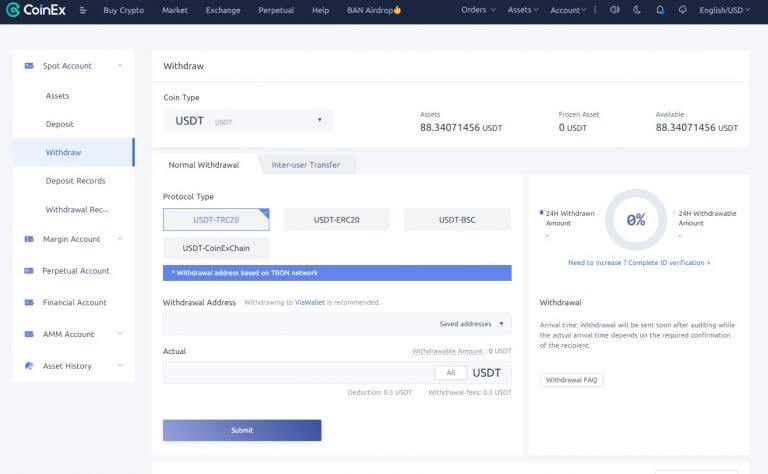768x474 pixels.
Task: Open the notifications bell icon
Action: point(660,10)
